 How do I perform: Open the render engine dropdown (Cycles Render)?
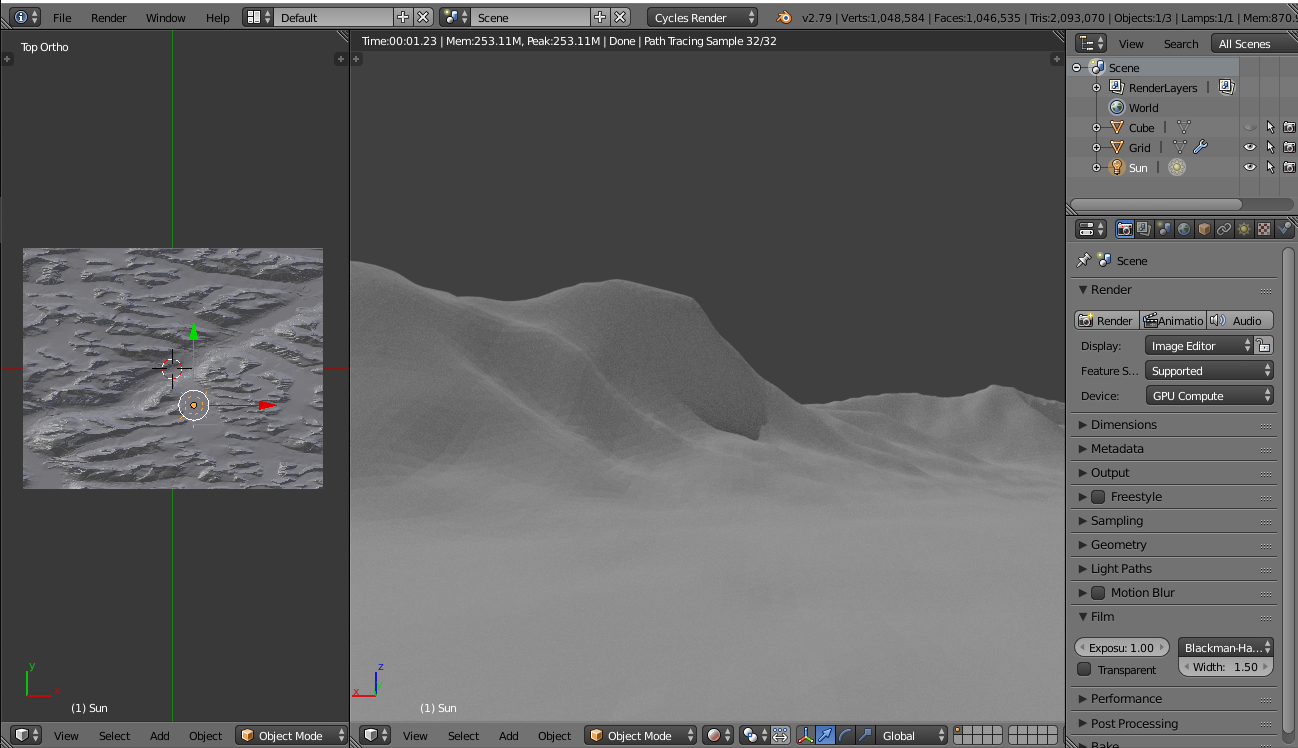703,17
